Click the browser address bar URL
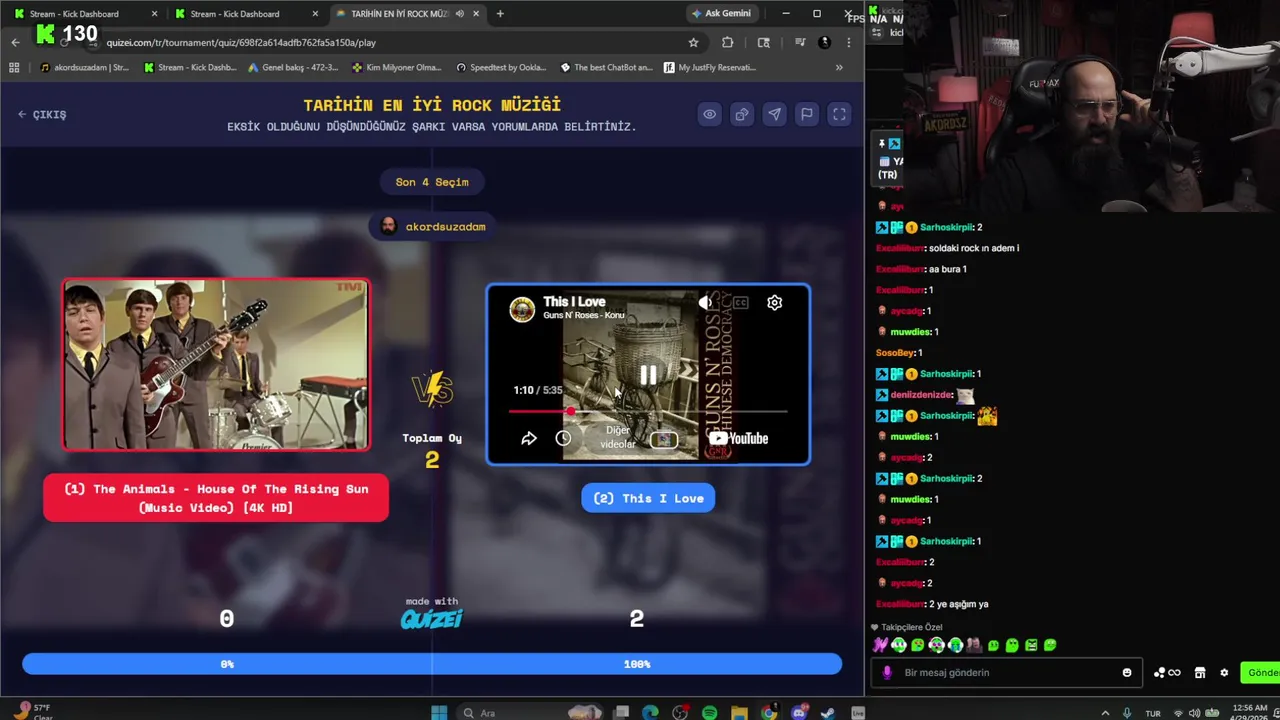 tap(241, 42)
